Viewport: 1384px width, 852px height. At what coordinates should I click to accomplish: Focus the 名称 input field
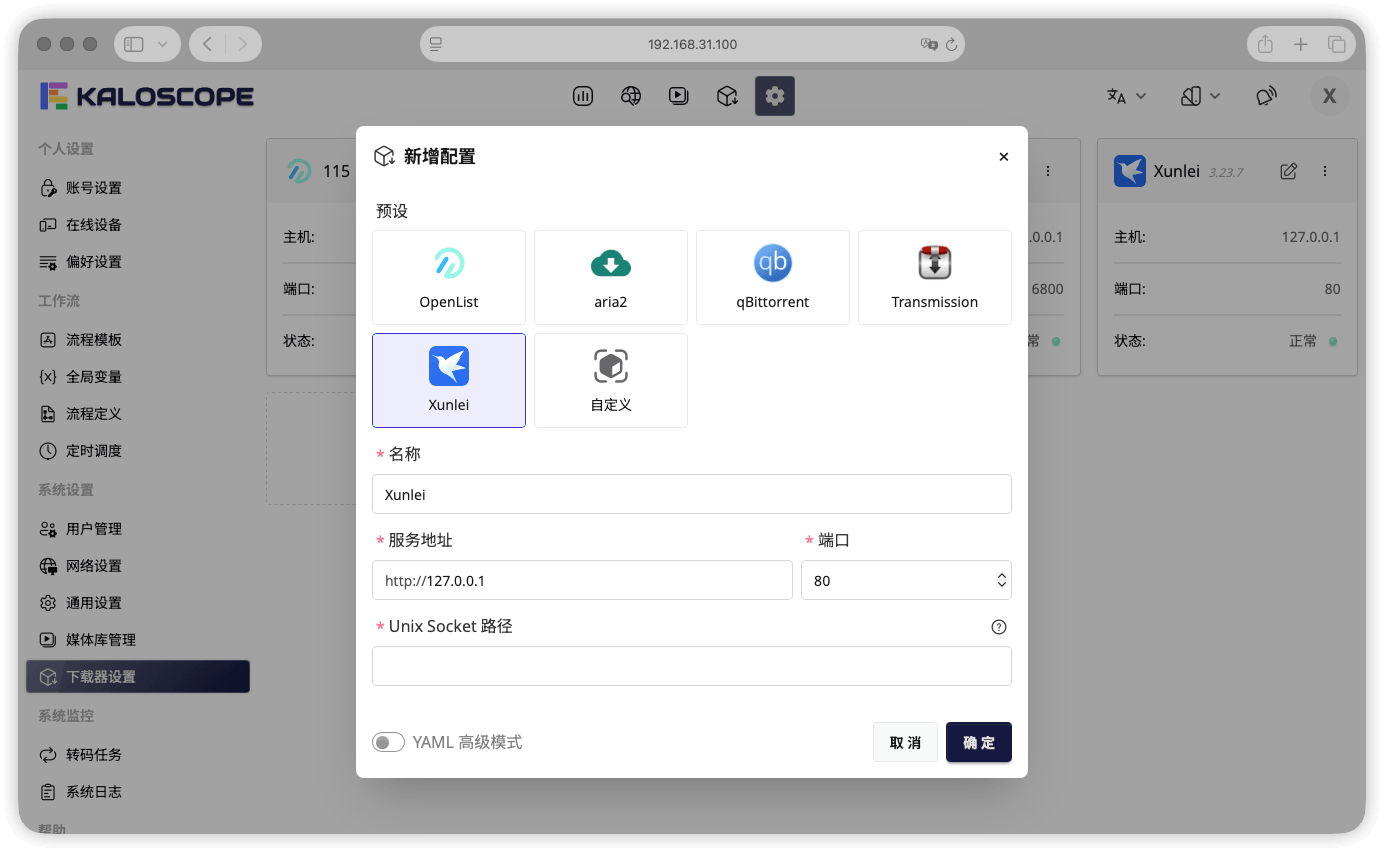[692, 494]
